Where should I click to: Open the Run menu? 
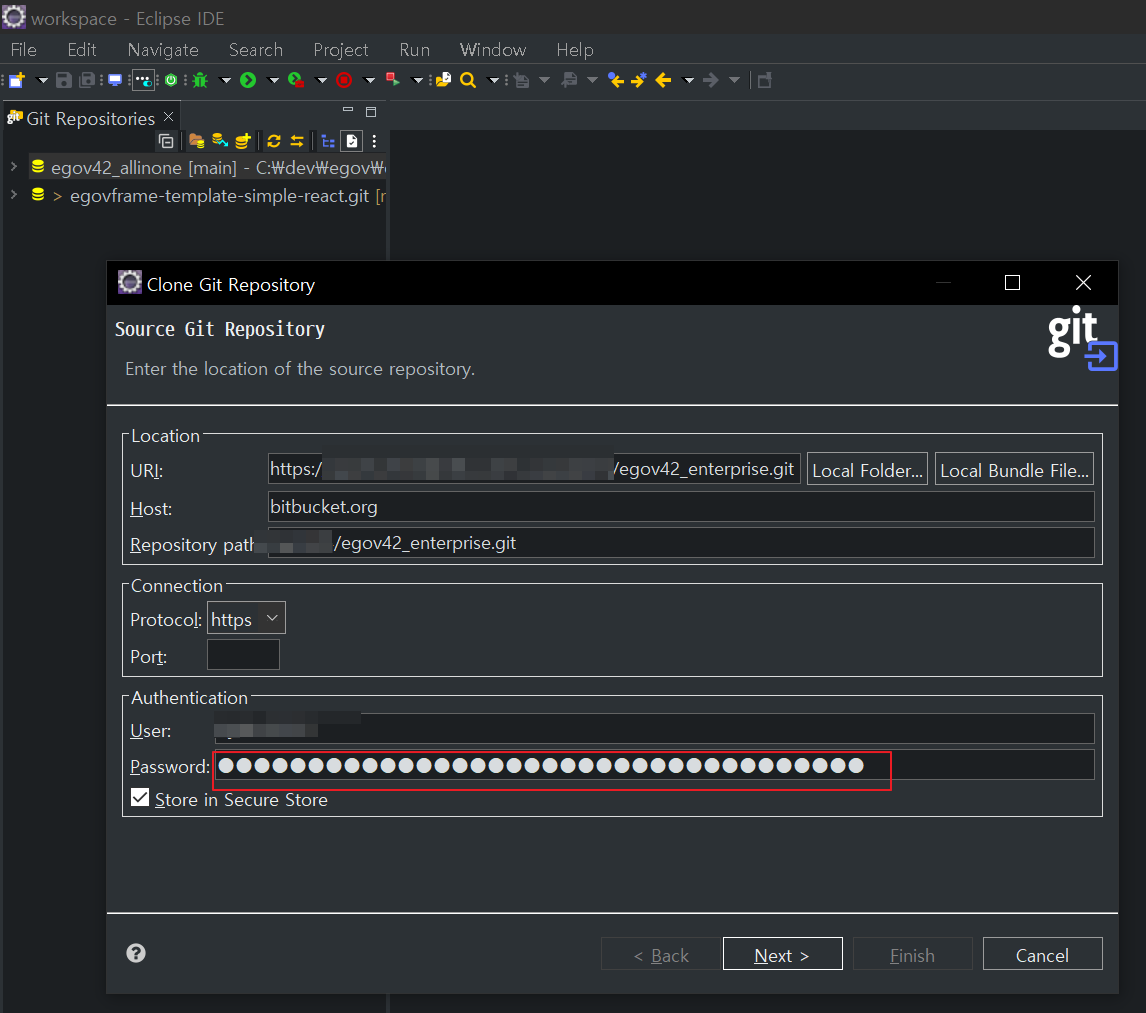tap(414, 50)
